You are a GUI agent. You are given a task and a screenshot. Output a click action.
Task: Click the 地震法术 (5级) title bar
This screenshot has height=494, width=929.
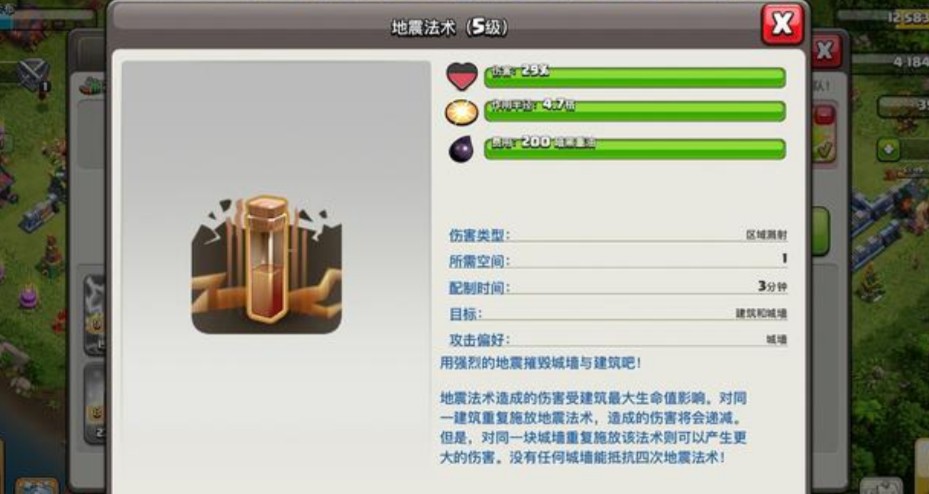449,28
